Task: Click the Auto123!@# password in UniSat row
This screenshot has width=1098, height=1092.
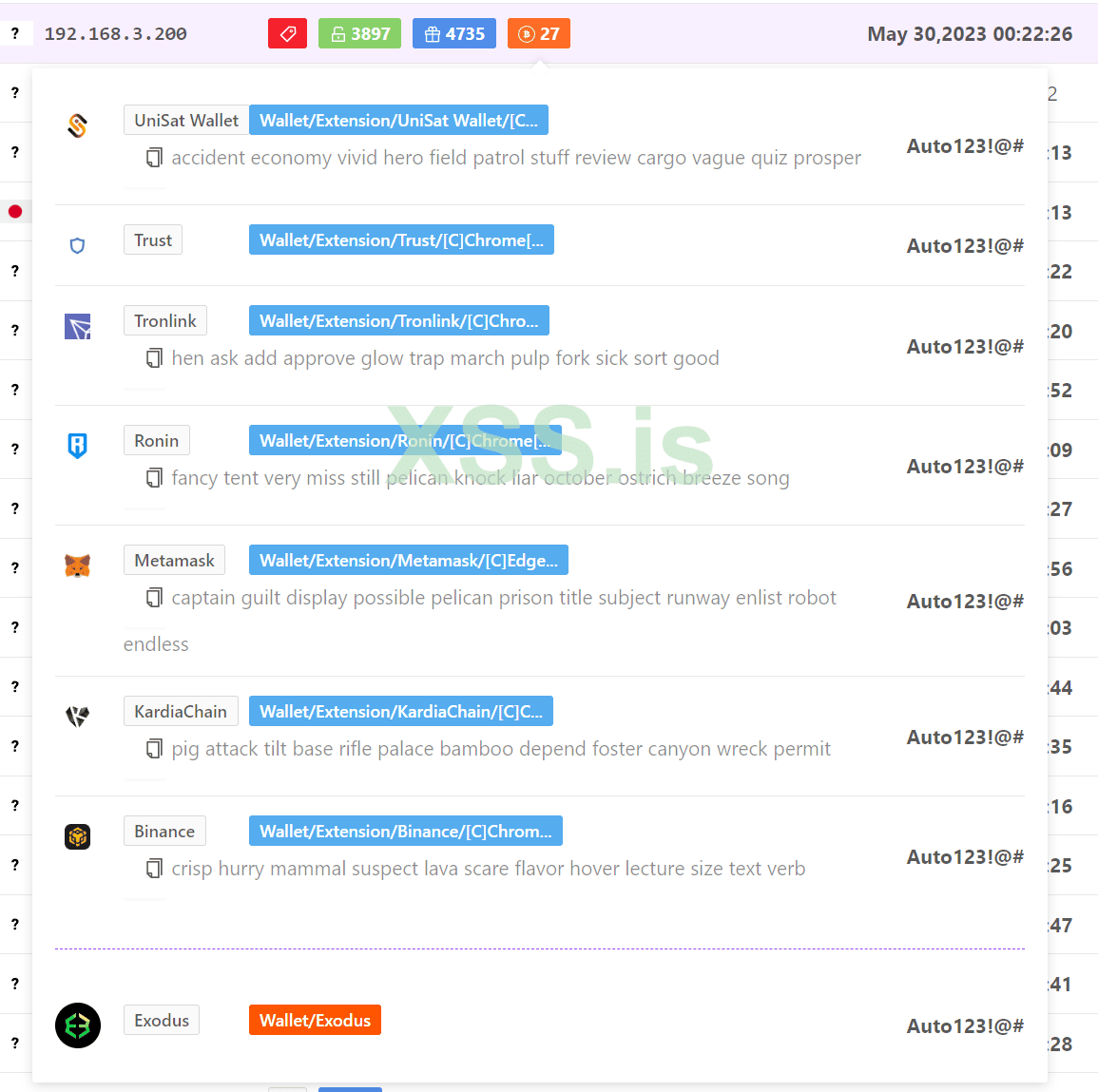Action: (965, 146)
